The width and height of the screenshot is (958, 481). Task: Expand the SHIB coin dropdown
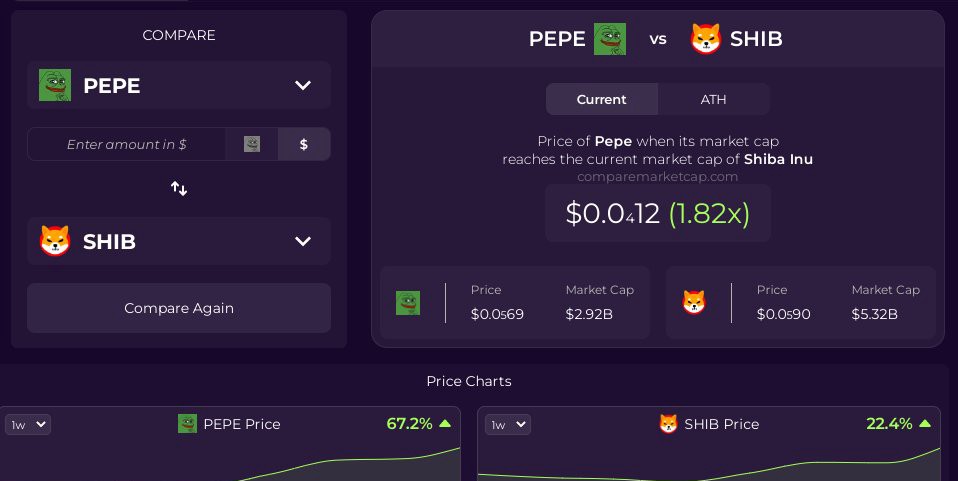click(x=303, y=241)
